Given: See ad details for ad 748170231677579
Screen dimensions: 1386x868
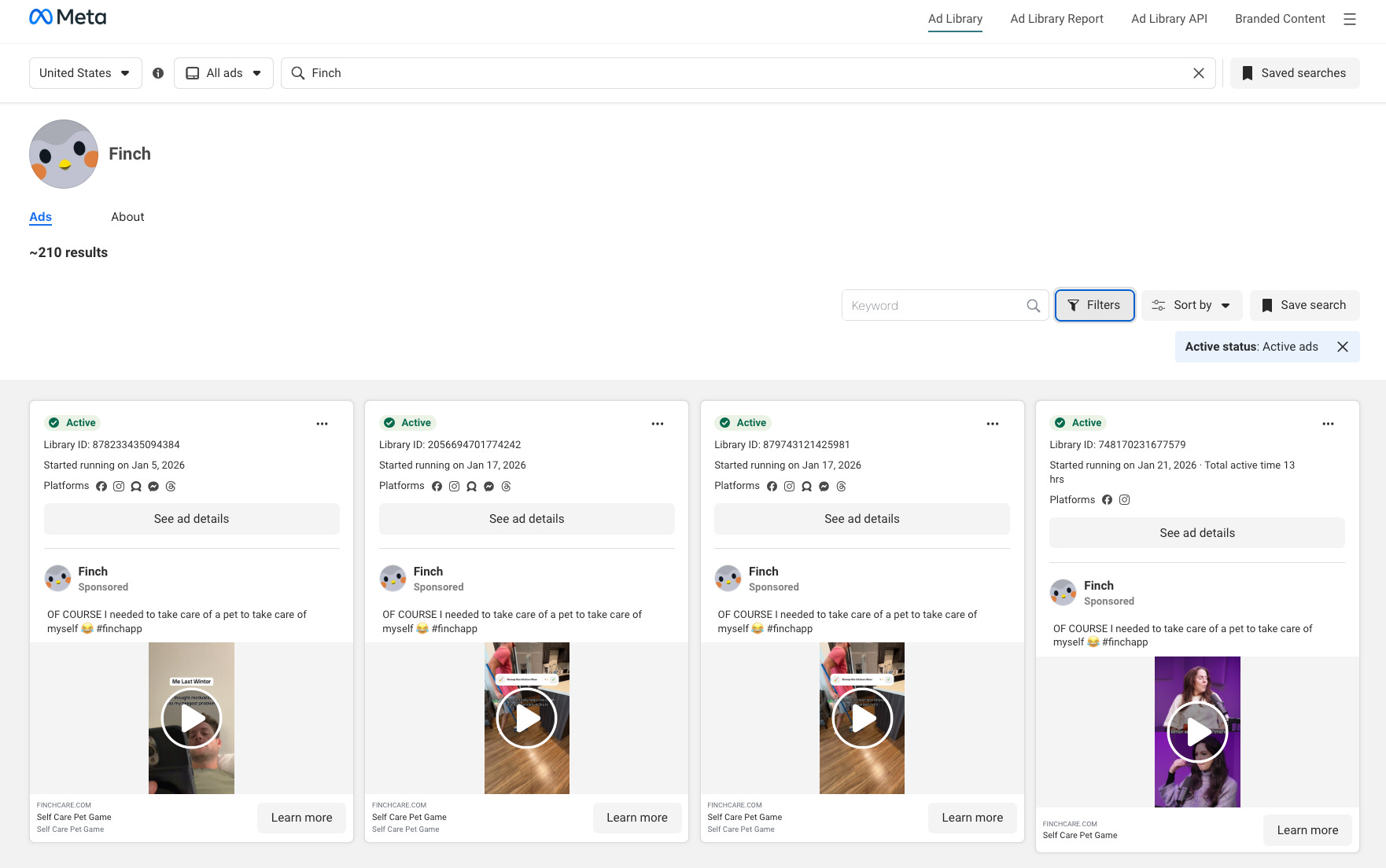Looking at the screenshot, I should 1197,533.
